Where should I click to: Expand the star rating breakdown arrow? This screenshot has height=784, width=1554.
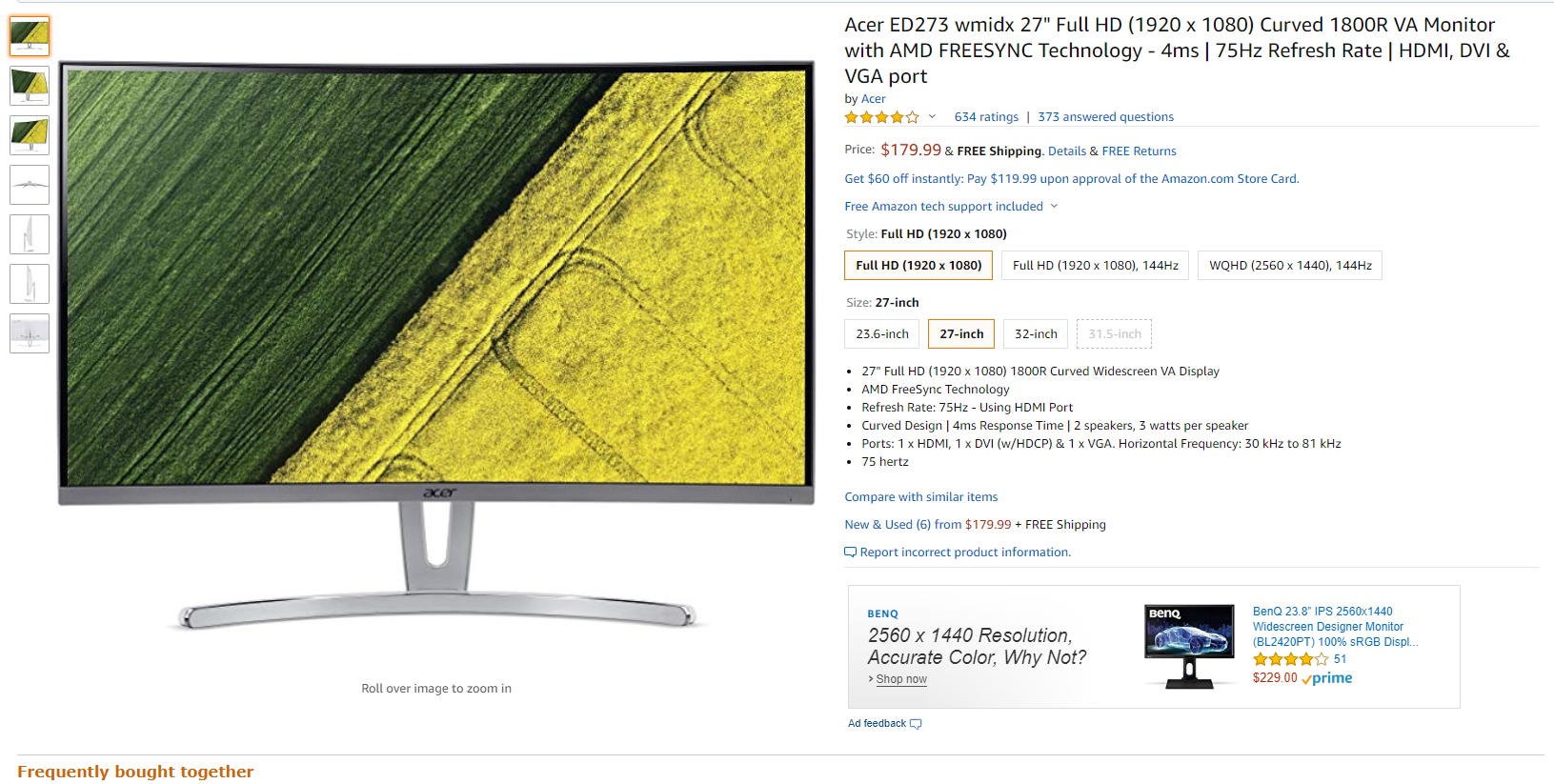coord(932,117)
